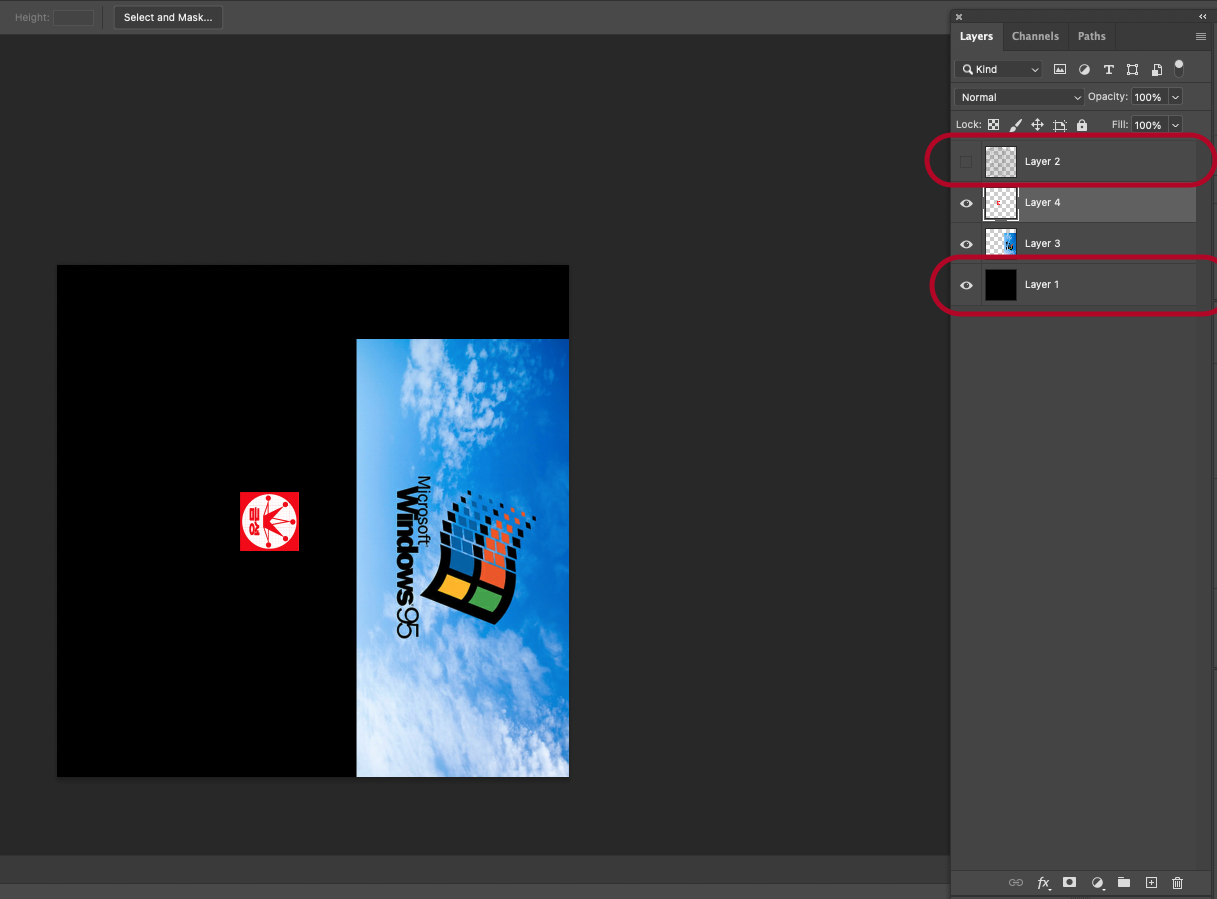This screenshot has height=899, width=1217.
Task: Show the hidden Layer 2
Action: coord(966,162)
